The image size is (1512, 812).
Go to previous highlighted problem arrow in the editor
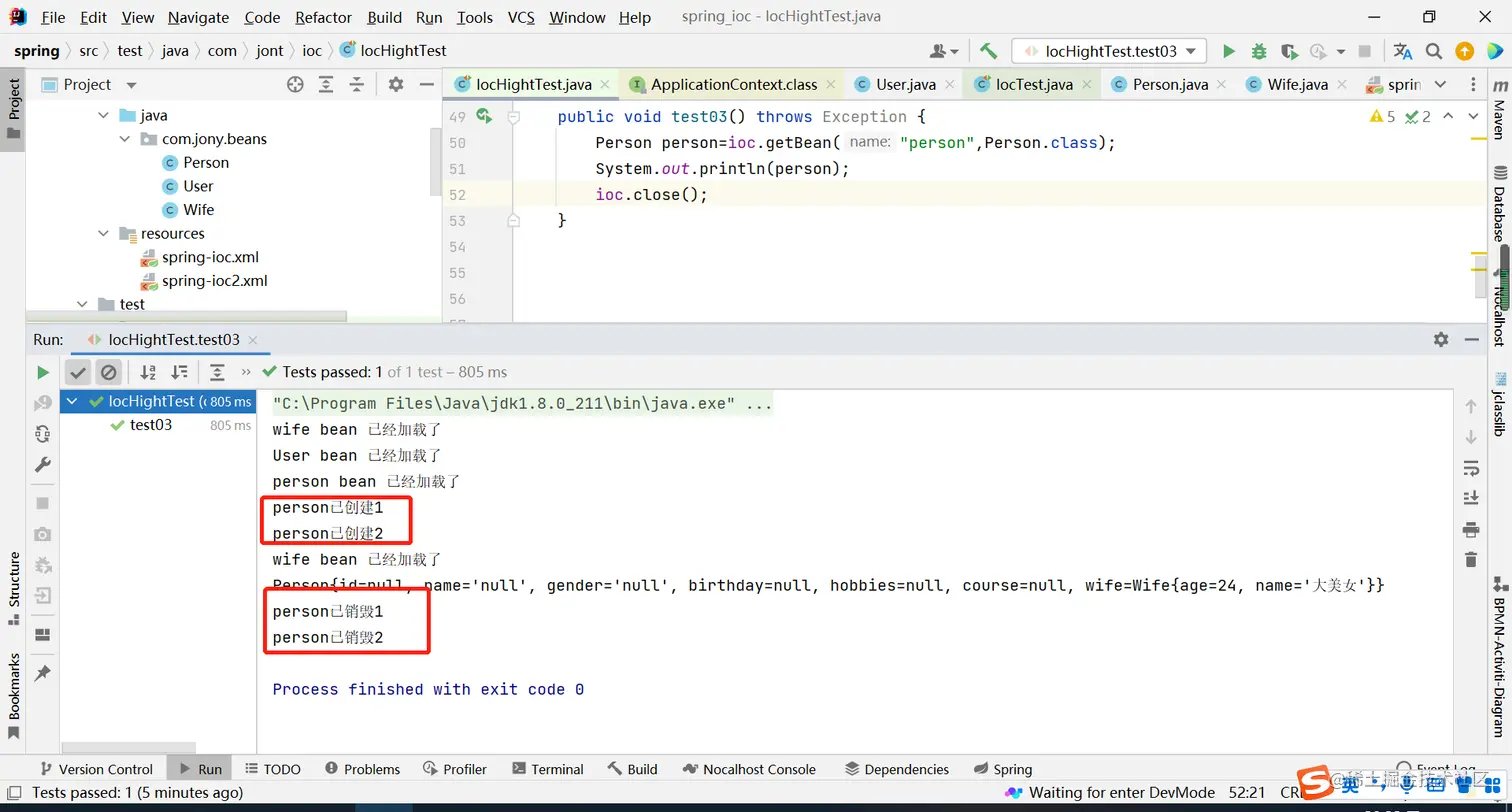coord(1450,117)
